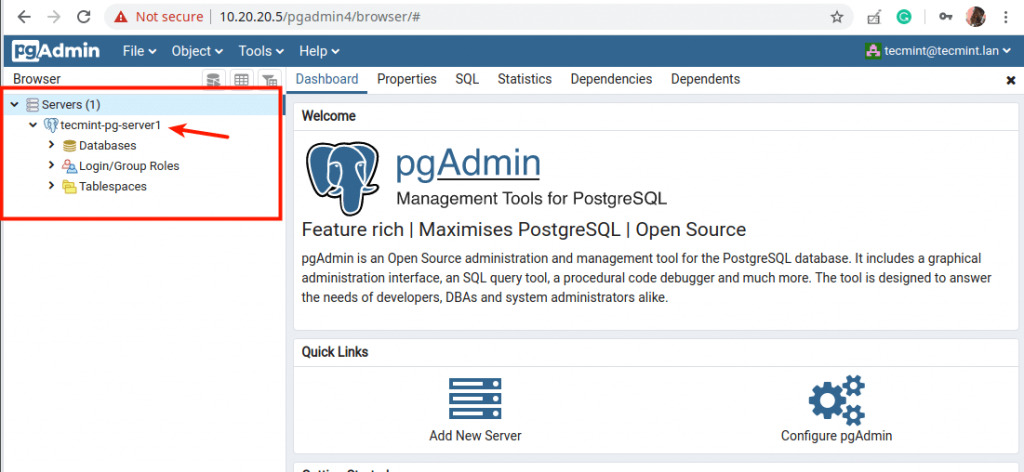Click the browser reload icon
This screenshot has width=1024, height=472.
point(83,17)
